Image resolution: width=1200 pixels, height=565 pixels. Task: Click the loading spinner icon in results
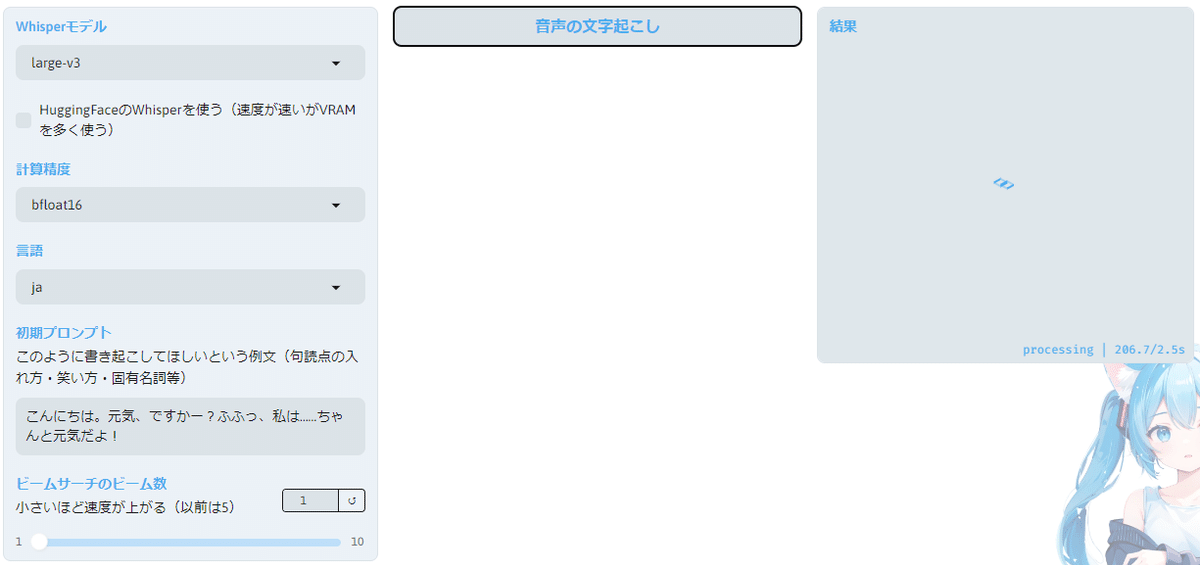point(1004,184)
